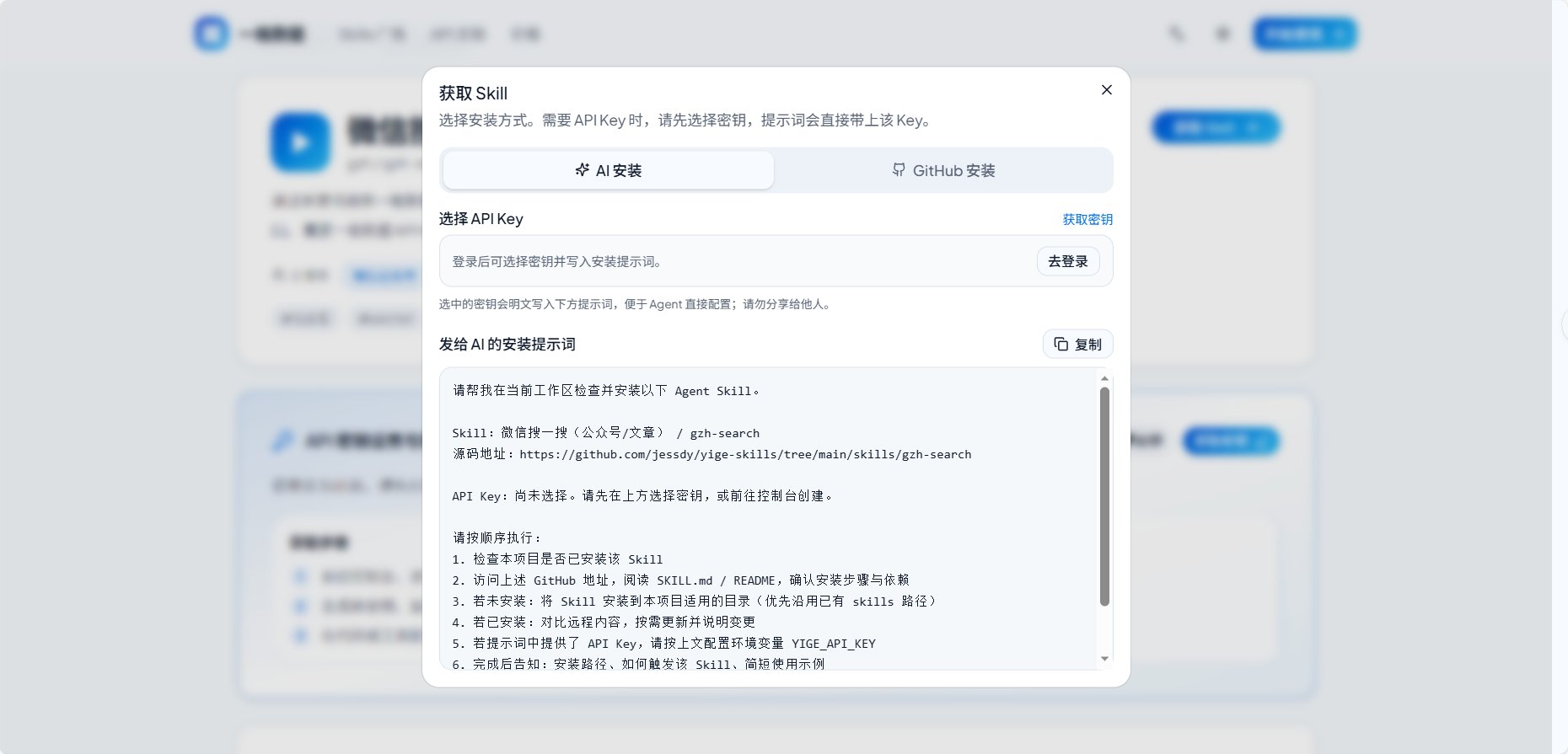
Task: Switch to the GitHub 安装 tab
Action: (943, 170)
